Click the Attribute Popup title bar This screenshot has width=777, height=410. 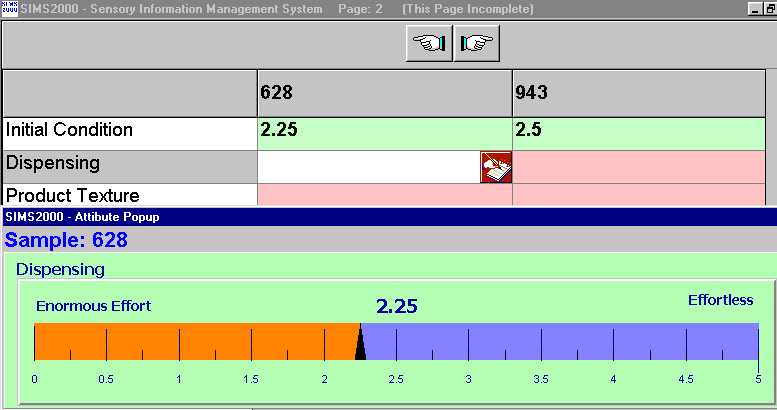tap(388, 217)
